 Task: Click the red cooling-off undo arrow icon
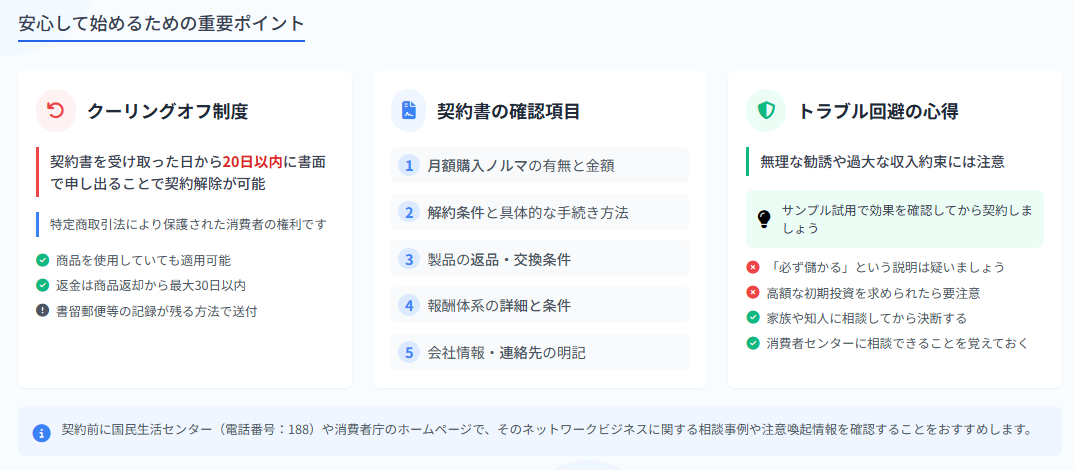point(56,110)
